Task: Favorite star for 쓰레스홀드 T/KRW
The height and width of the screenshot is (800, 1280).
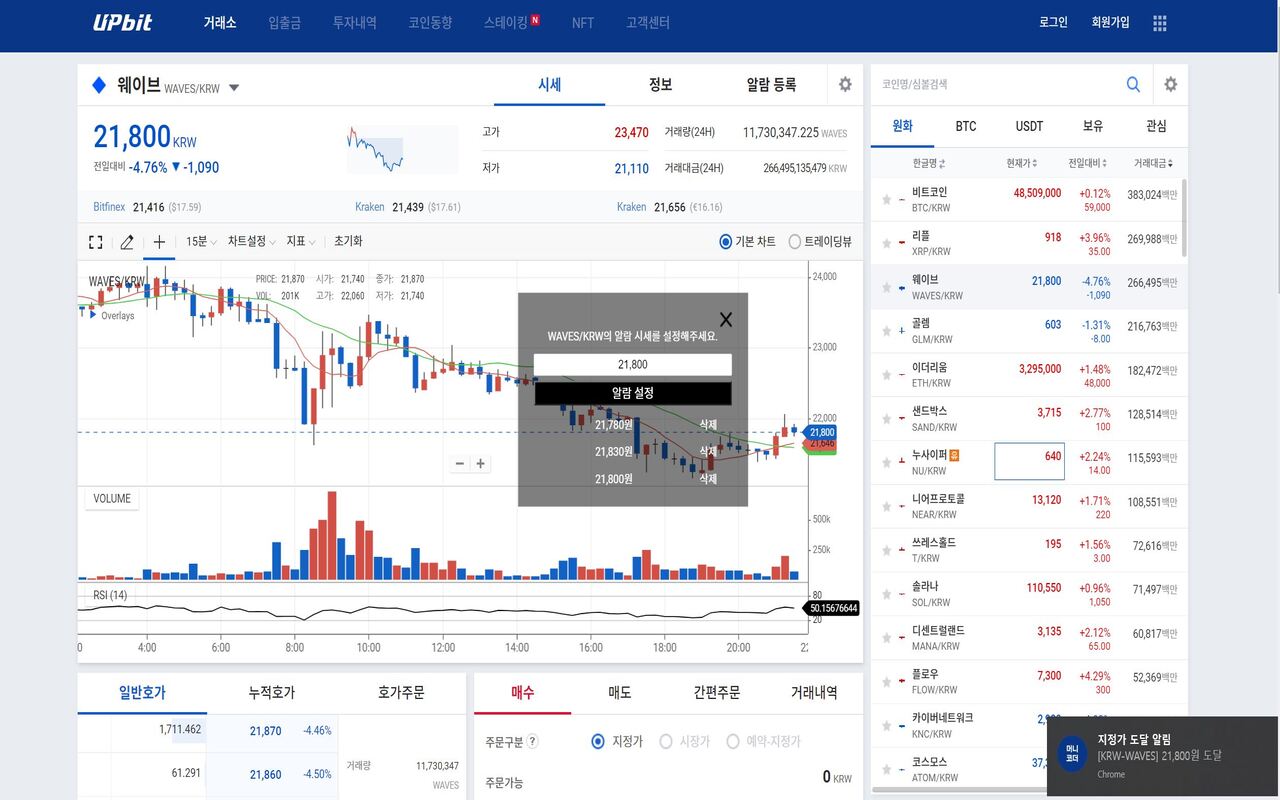Action: [x=886, y=550]
